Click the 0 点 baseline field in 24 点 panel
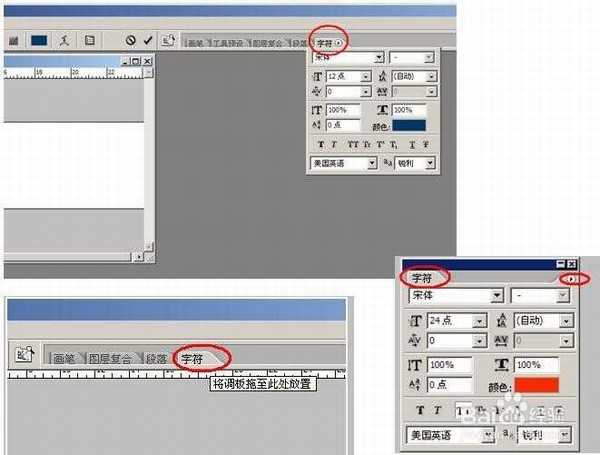The image size is (600, 455). [450, 384]
